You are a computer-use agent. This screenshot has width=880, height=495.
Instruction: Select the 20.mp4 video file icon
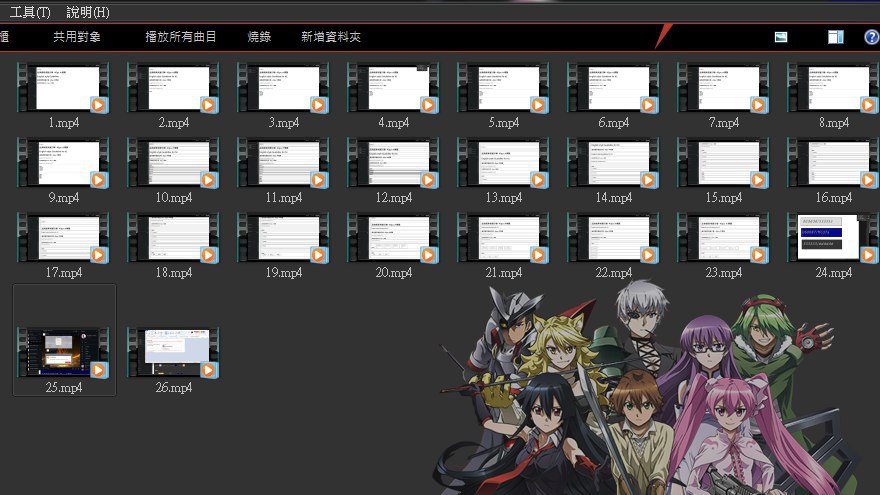(x=393, y=237)
